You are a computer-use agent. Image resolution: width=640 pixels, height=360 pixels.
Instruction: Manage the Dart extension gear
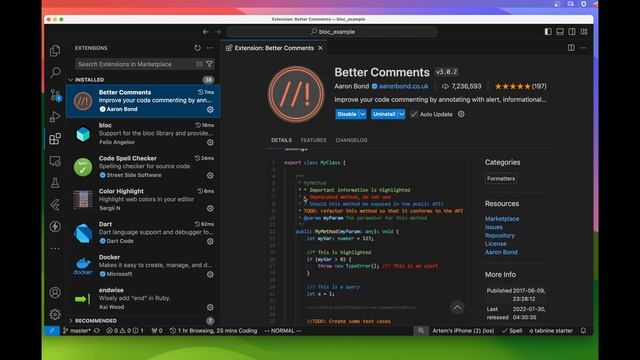(210, 241)
